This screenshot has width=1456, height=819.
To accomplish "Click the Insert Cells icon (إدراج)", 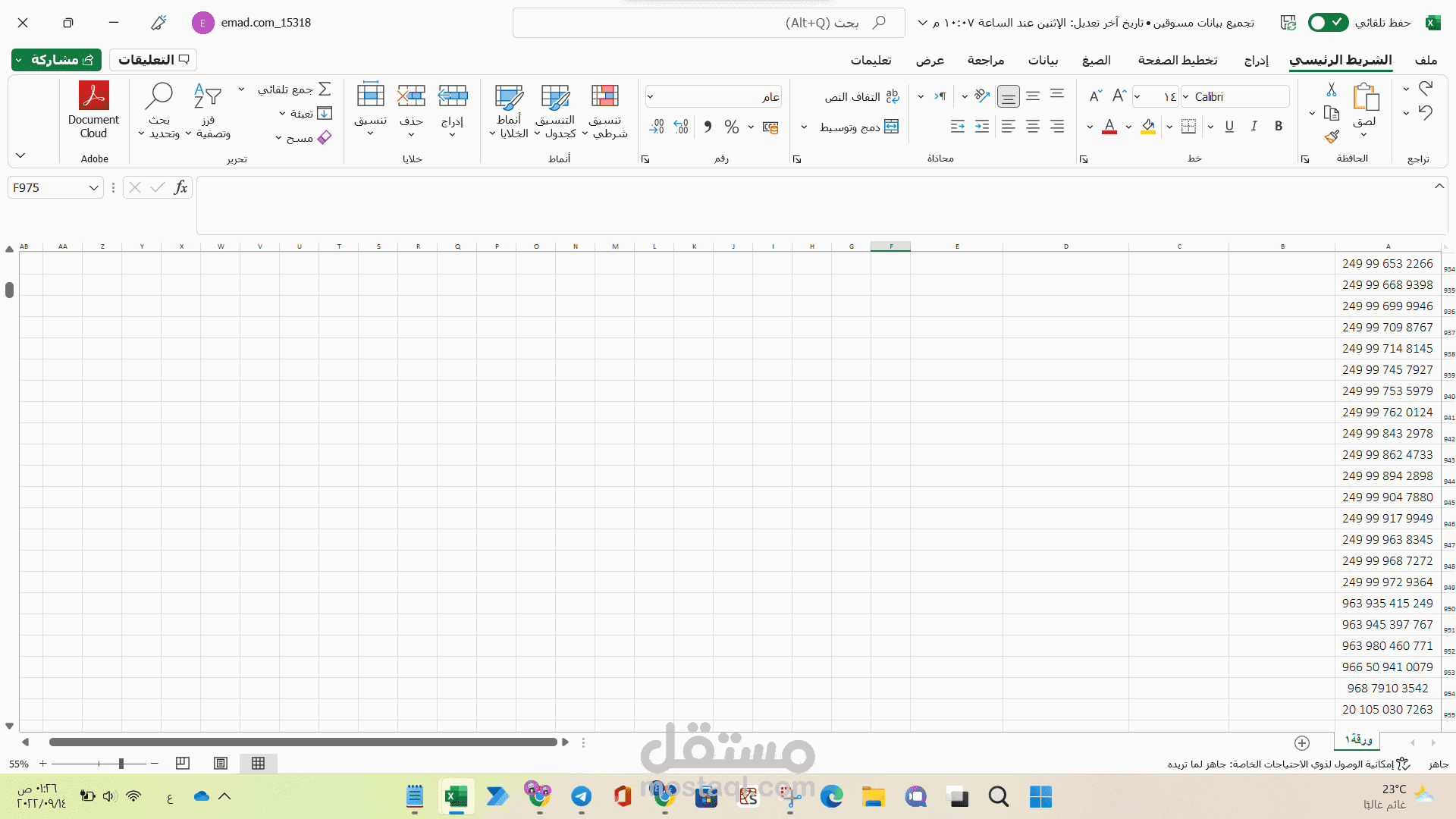I will [453, 97].
